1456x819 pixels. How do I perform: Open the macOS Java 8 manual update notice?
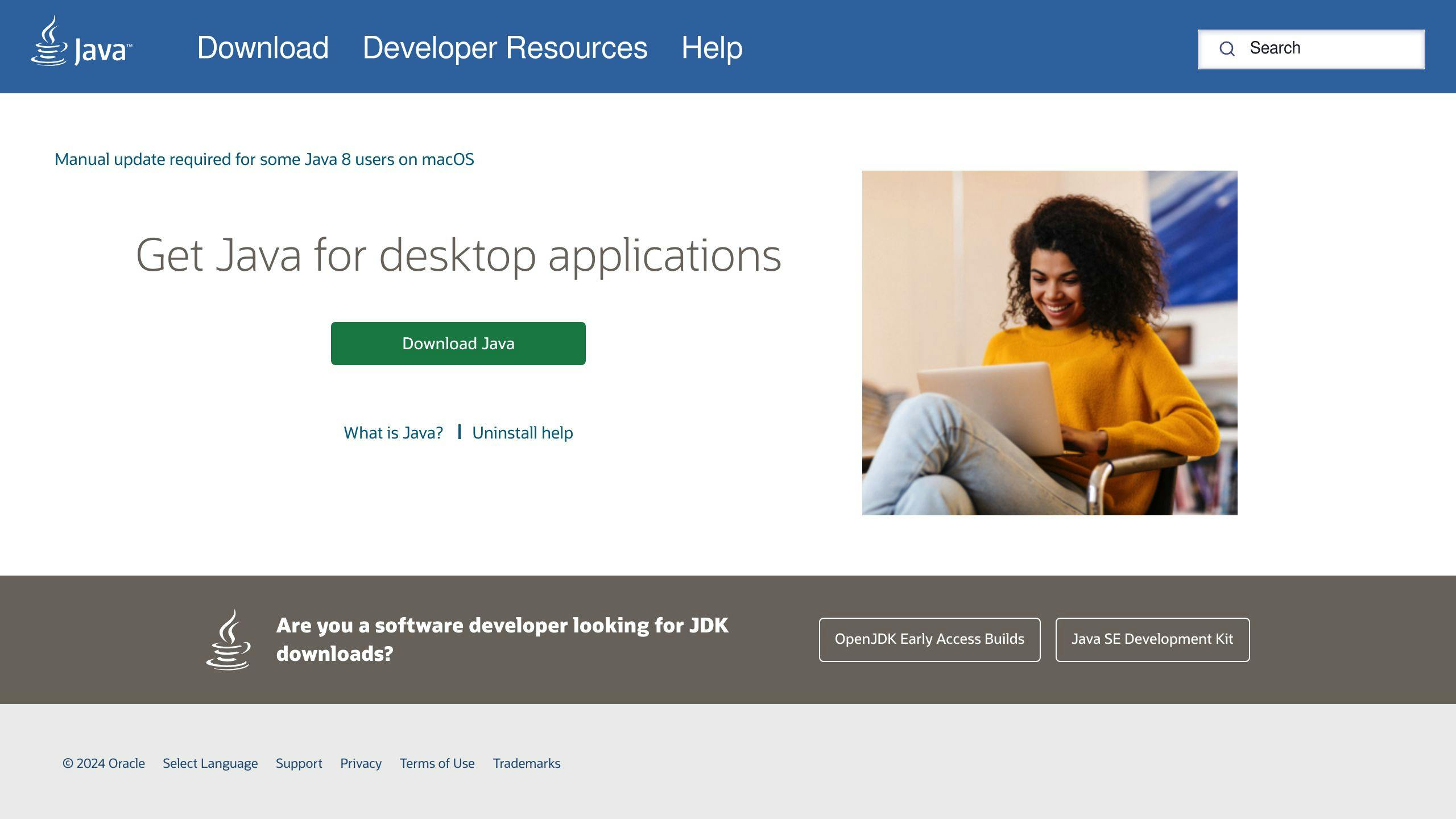(x=264, y=159)
